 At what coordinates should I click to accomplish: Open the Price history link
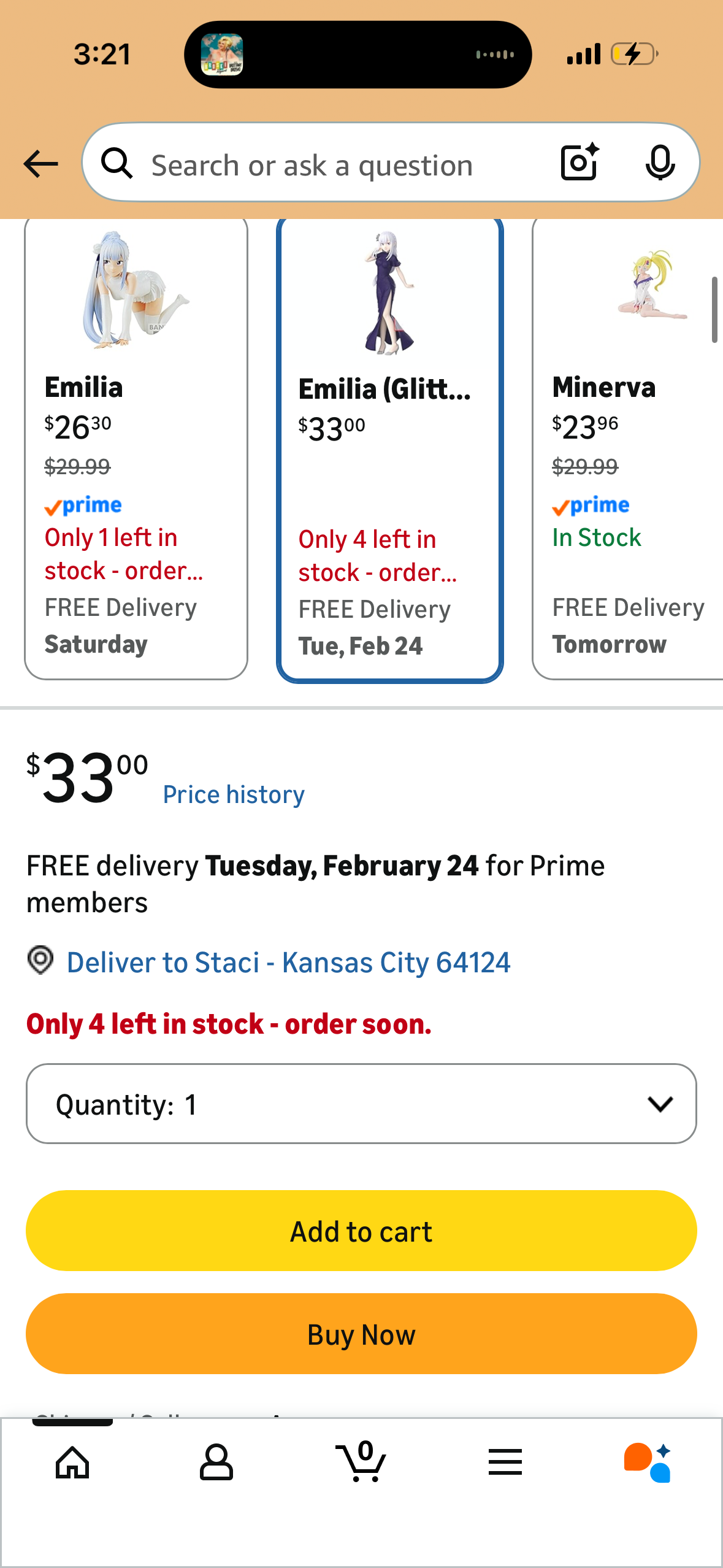pos(234,794)
